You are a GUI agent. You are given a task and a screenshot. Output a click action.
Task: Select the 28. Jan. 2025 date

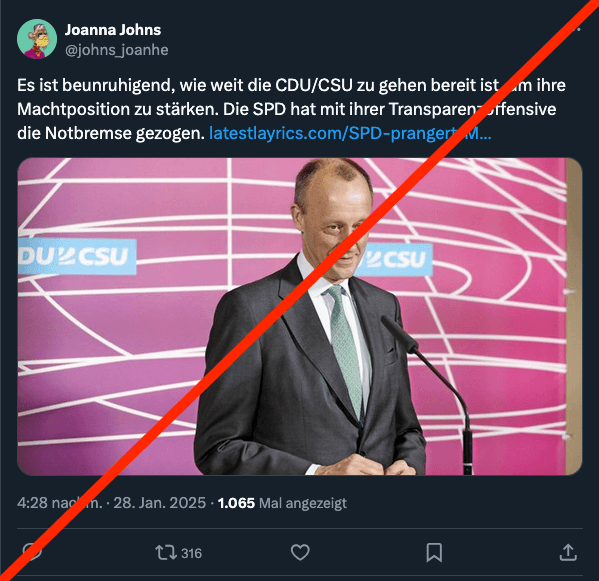(x=160, y=503)
